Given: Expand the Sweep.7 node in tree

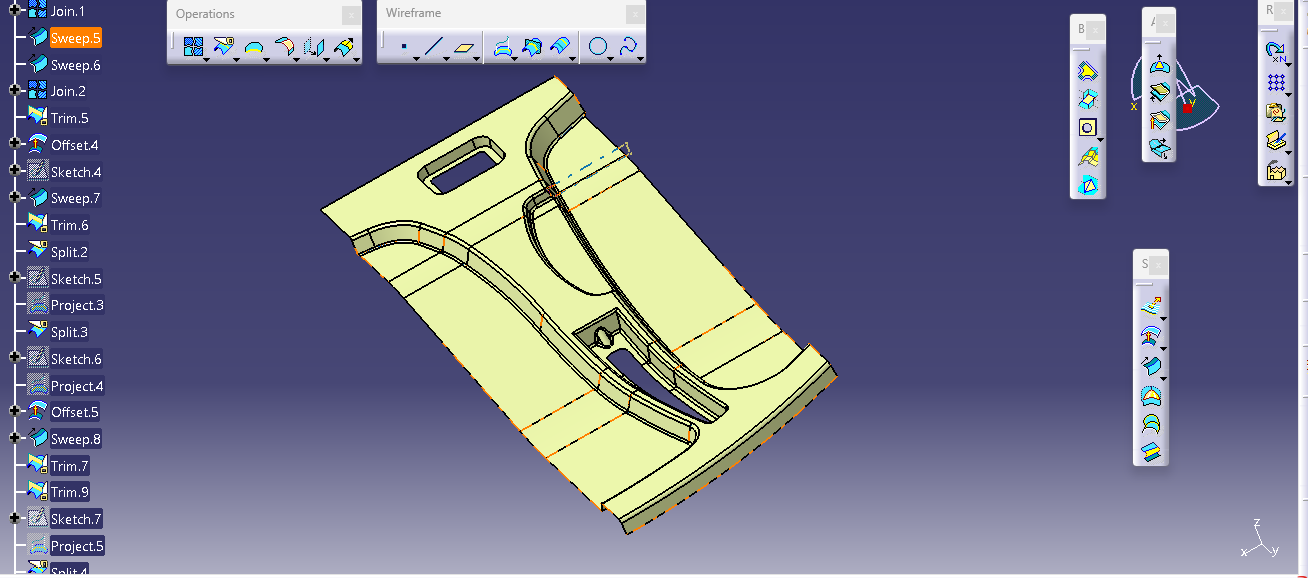Looking at the screenshot, I should pos(14,197).
